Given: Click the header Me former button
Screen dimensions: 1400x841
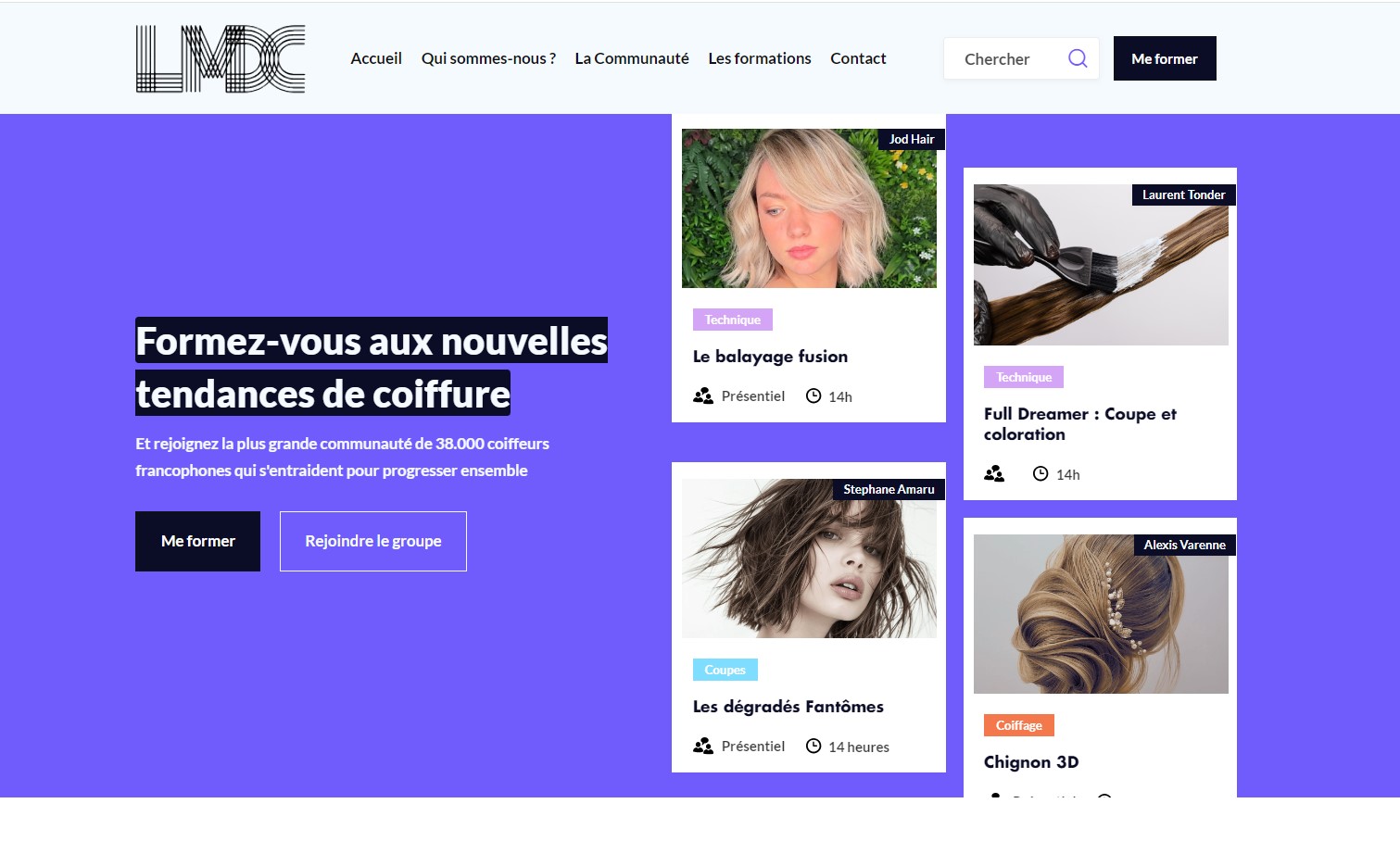Looking at the screenshot, I should (x=1164, y=58).
